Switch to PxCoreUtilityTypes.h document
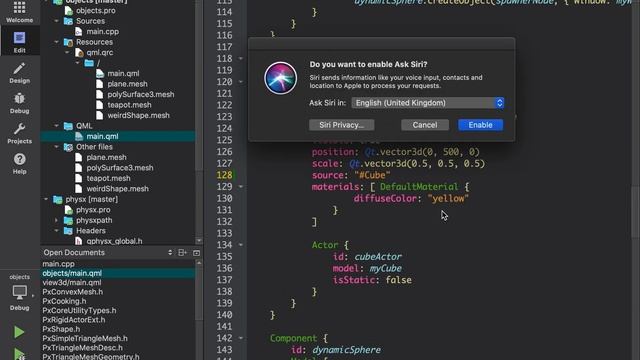This screenshot has height=360, width=640. pyautogui.click(x=79, y=311)
